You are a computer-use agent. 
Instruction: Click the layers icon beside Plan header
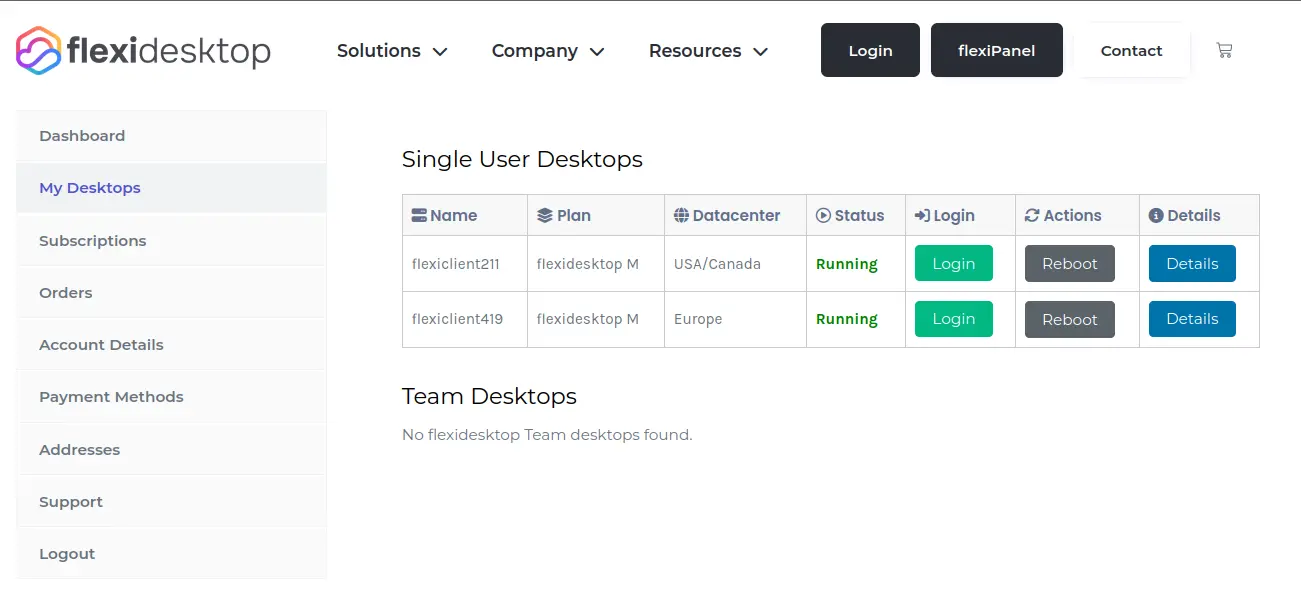[x=544, y=215]
